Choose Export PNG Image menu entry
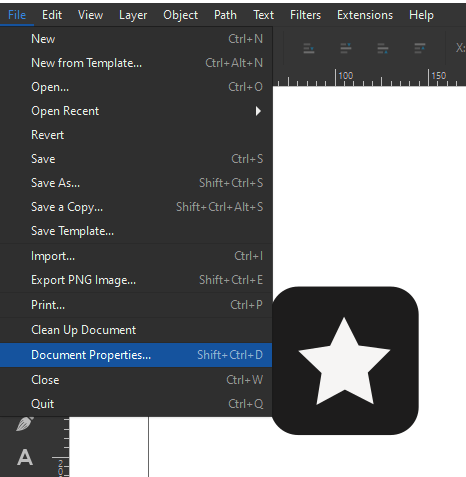 point(136,280)
